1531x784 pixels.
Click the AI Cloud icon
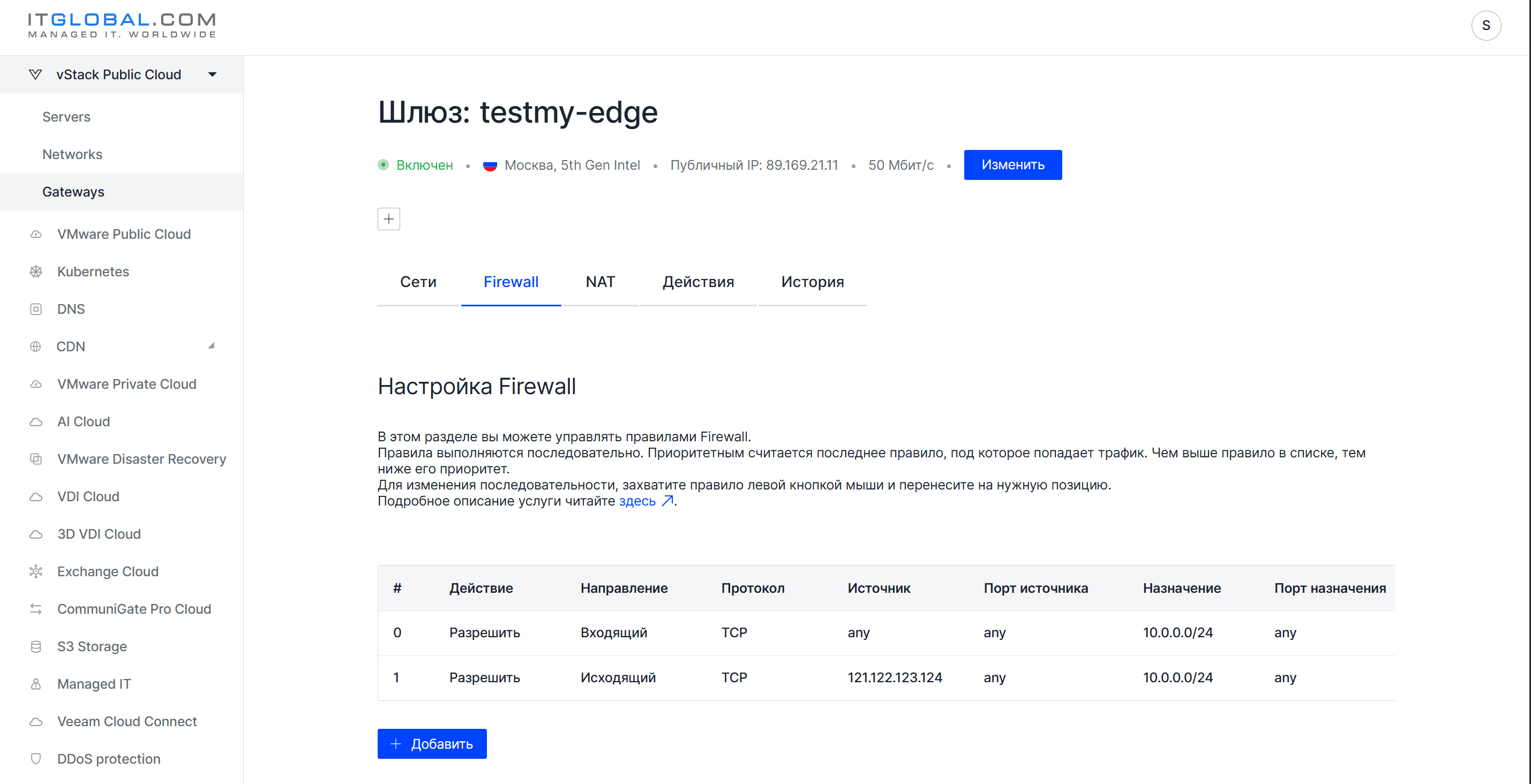pos(36,421)
